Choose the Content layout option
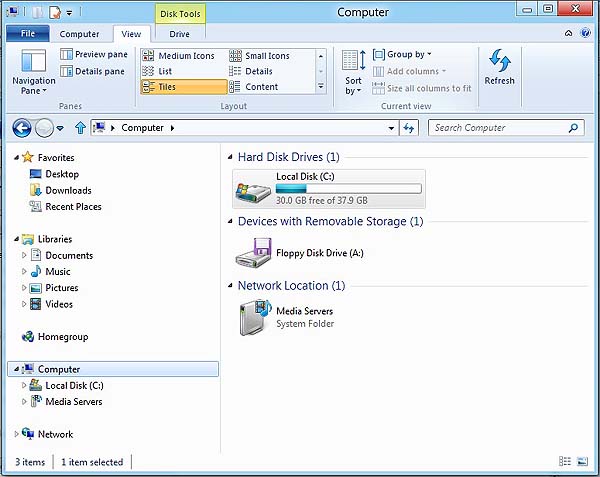Viewport: 600px width, 477px height. 262,87
